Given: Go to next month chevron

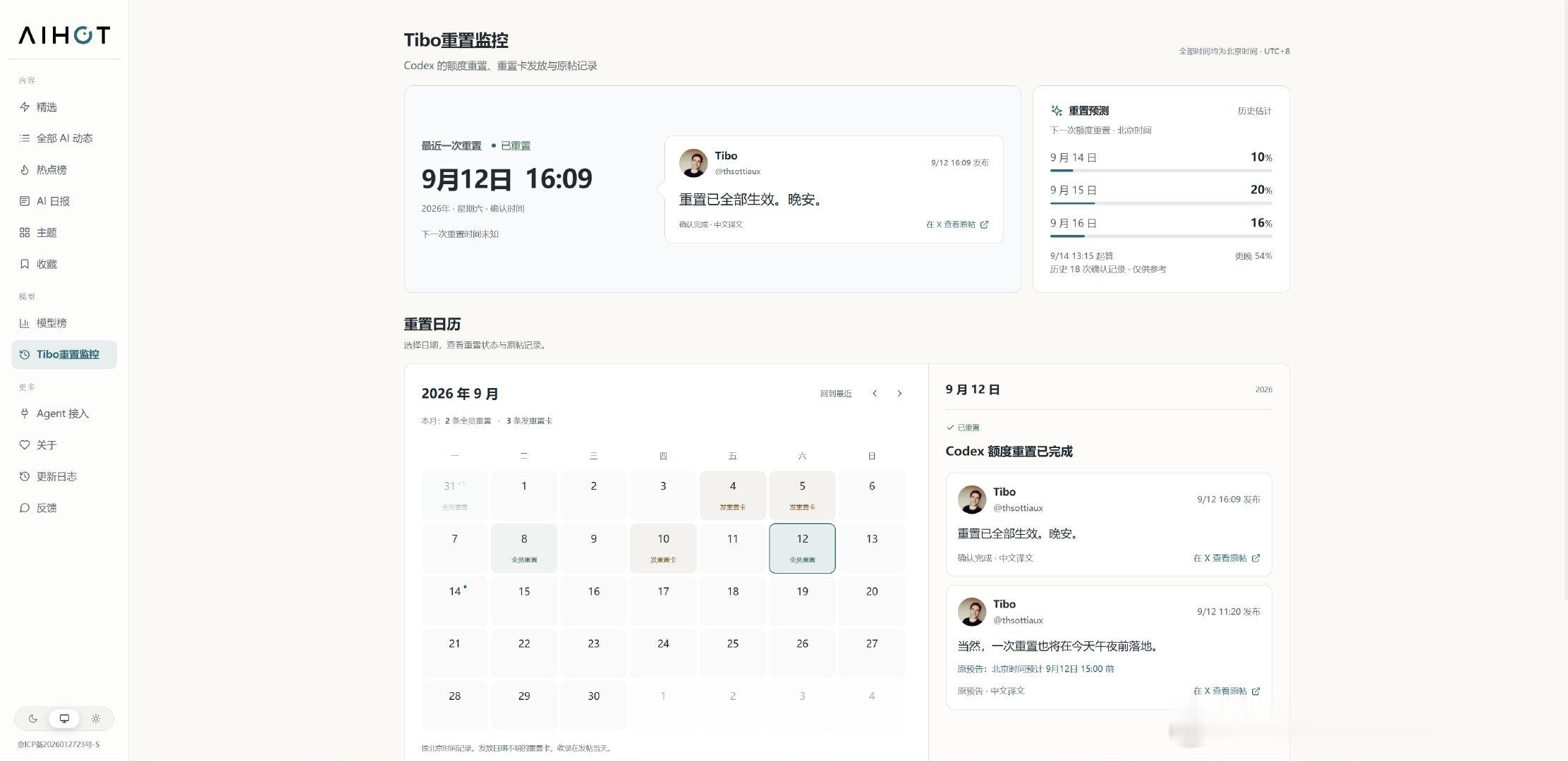Looking at the screenshot, I should point(899,394).
